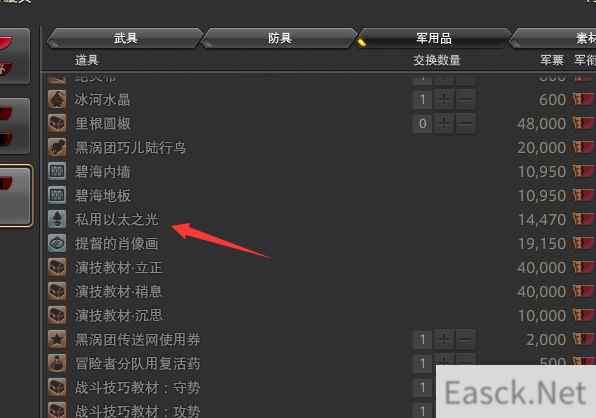
Task: Click the 黑涡团巧儿陆行鸟 chocobo icon
Action: click(x=57, y=148)
